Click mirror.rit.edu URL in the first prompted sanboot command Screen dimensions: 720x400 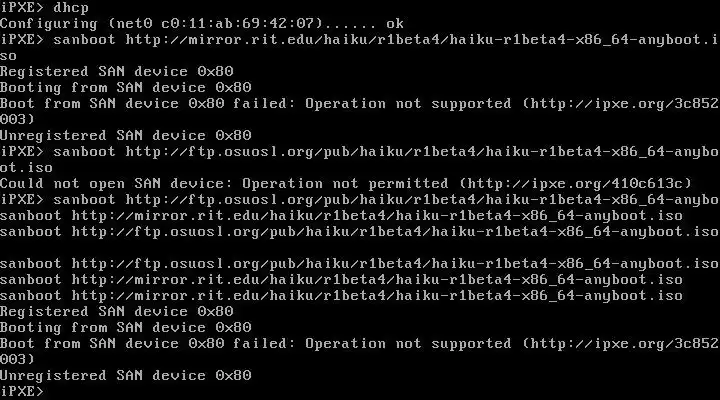[421, 40]
